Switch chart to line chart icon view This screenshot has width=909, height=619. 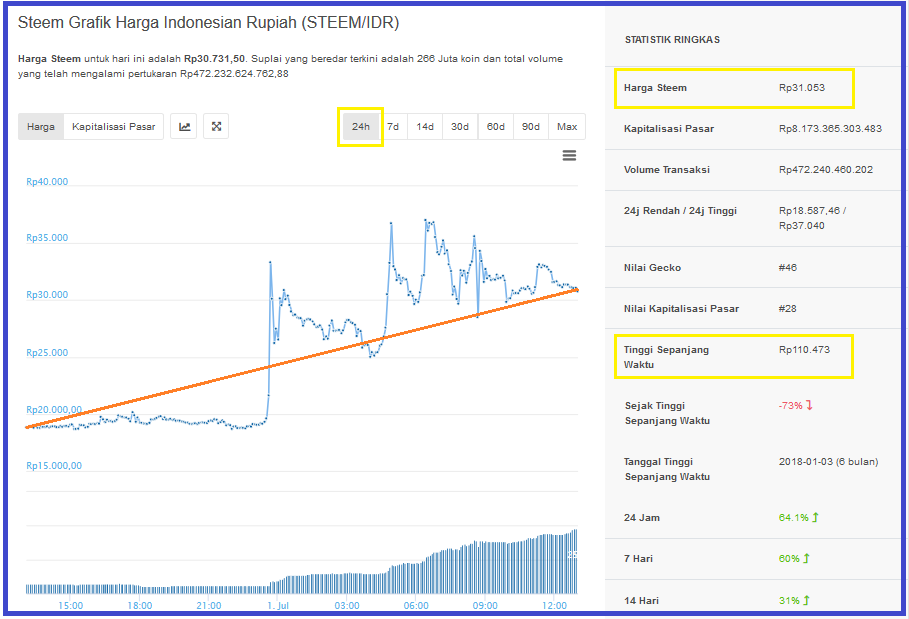[184, 126]
